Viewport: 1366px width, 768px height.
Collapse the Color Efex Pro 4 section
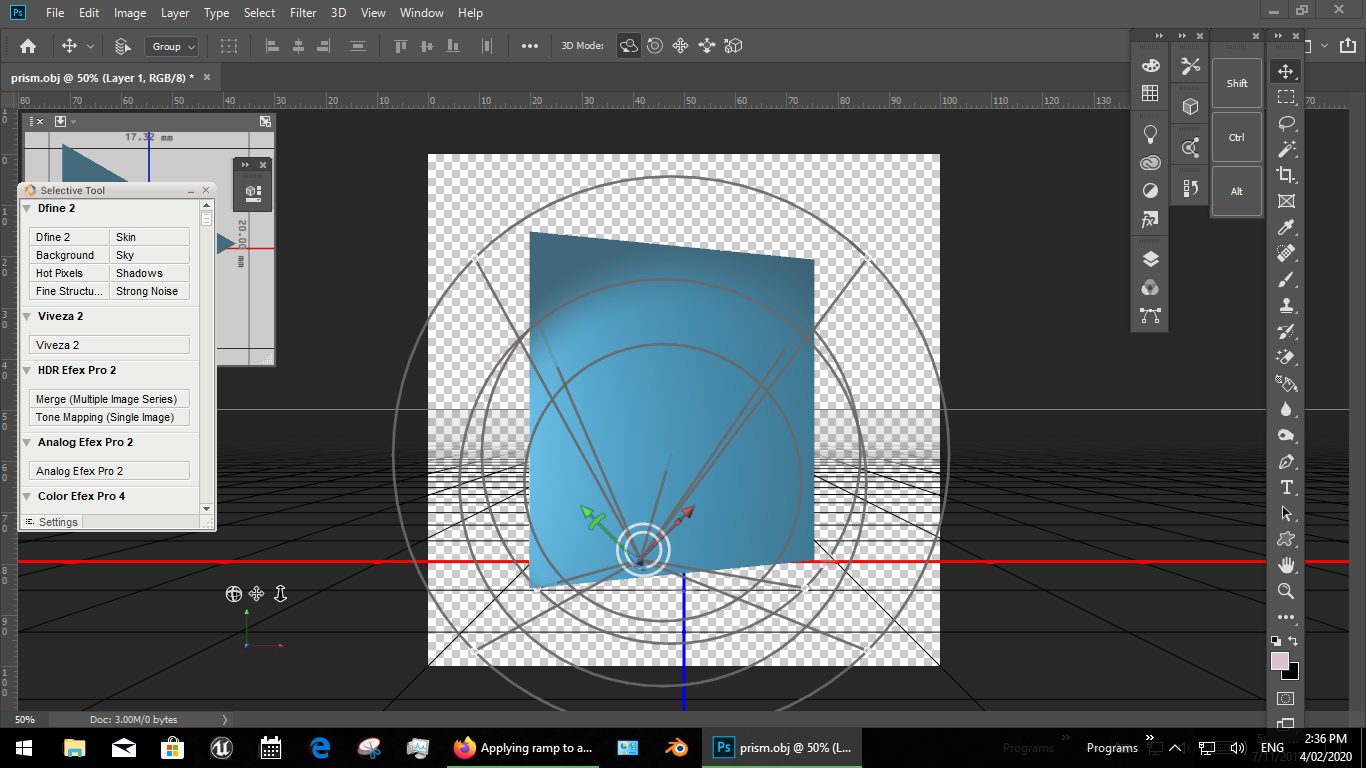click(x=27, y=496)
